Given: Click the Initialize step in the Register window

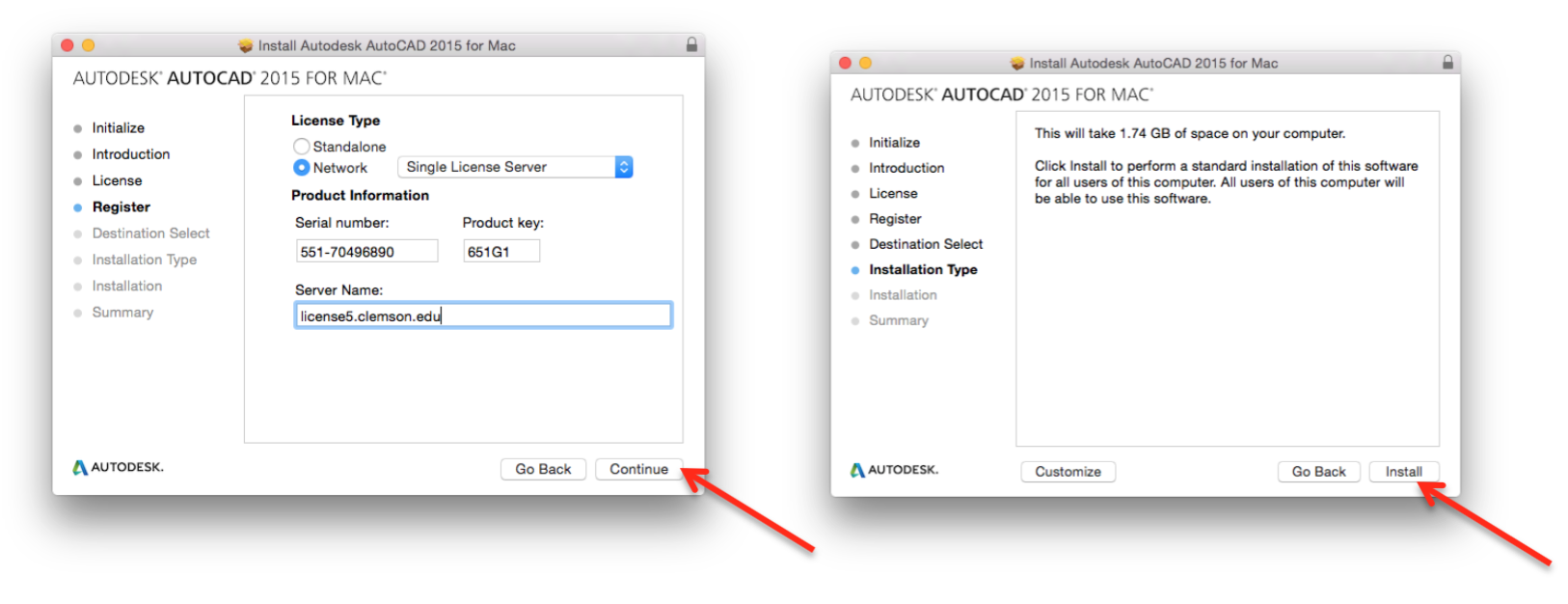Looking at the screenshot, I should tap(118, 128).
